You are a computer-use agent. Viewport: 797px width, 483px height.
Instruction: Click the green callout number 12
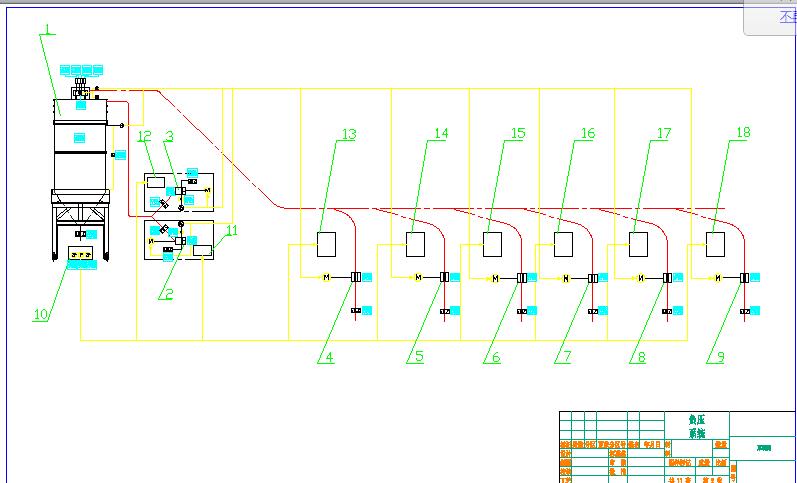[x=144, y=136]
